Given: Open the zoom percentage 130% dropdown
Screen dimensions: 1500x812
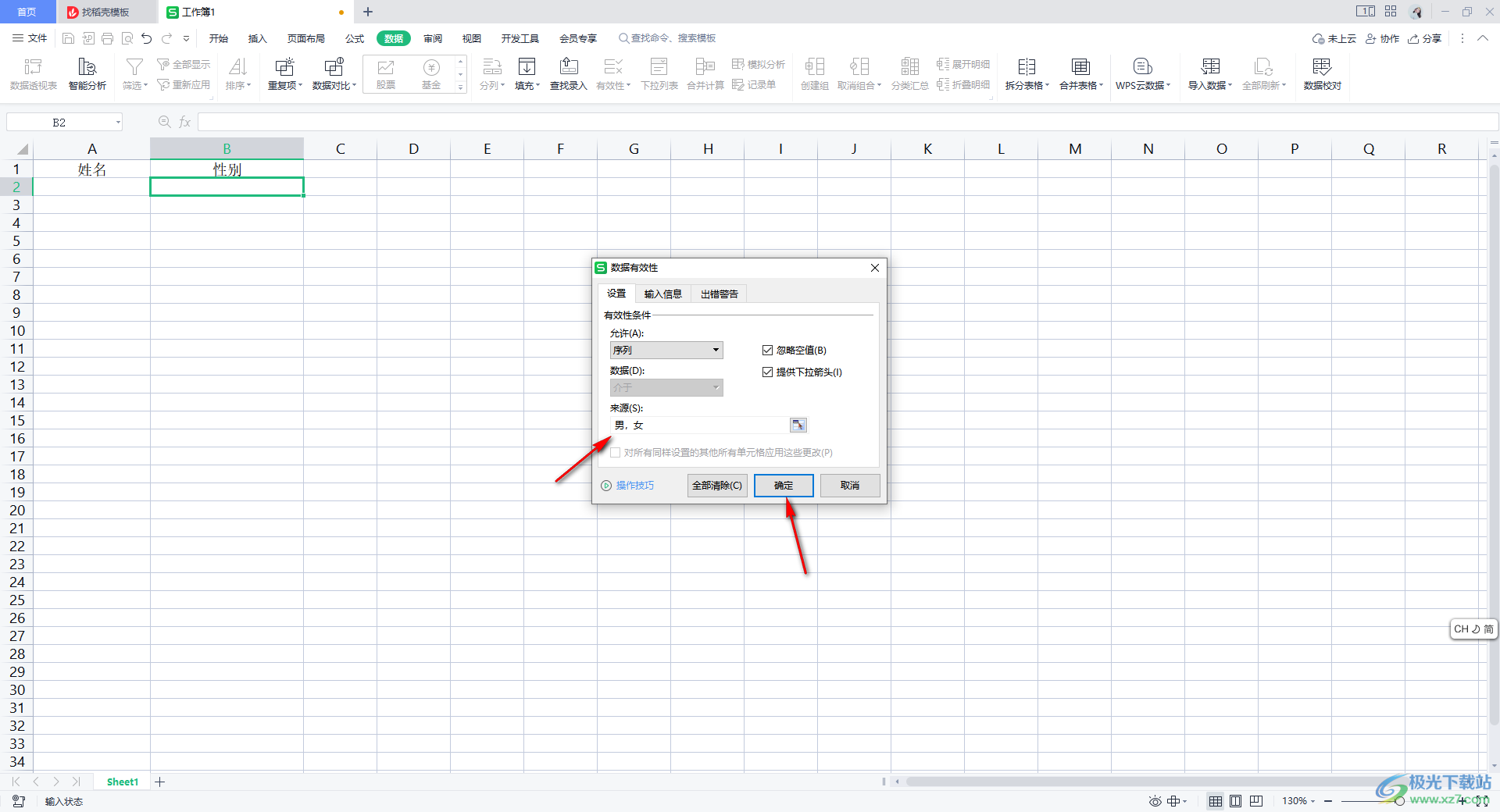Looking at the screenshot, I should click(1298, 801).
